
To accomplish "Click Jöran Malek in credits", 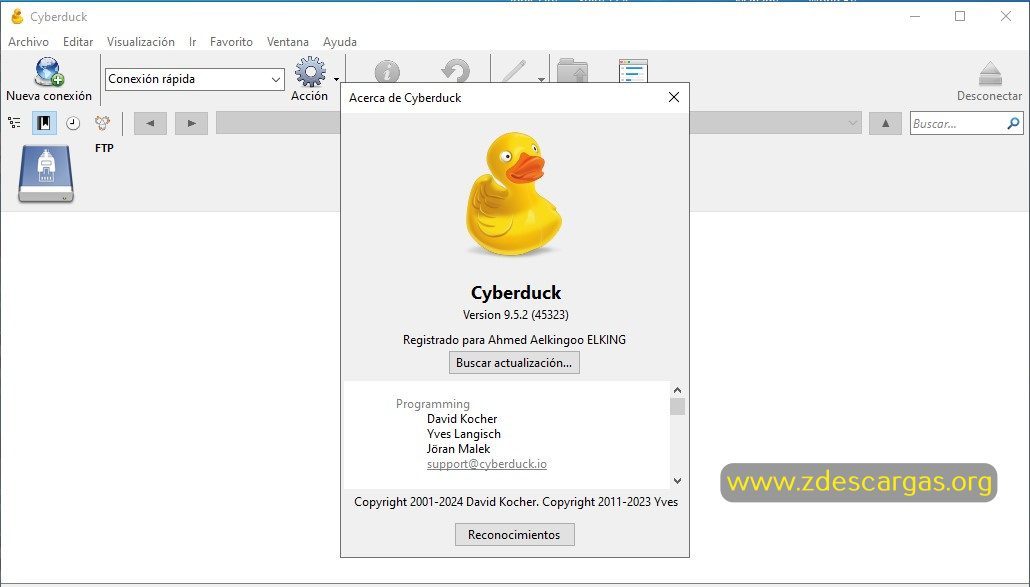I will [459, 449].
